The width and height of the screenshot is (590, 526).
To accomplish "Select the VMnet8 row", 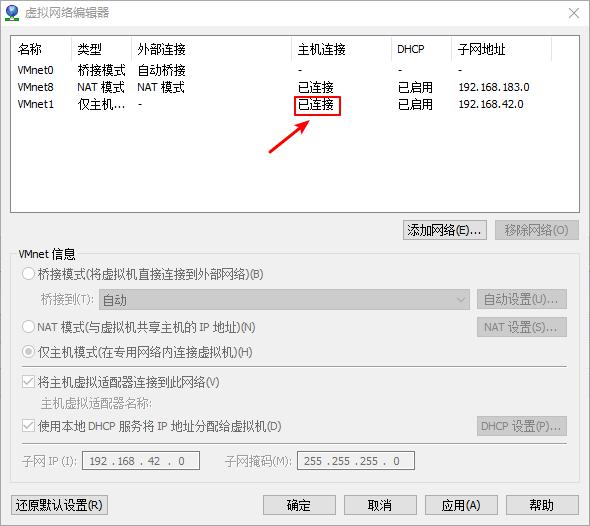I will (x=295, y=87).
